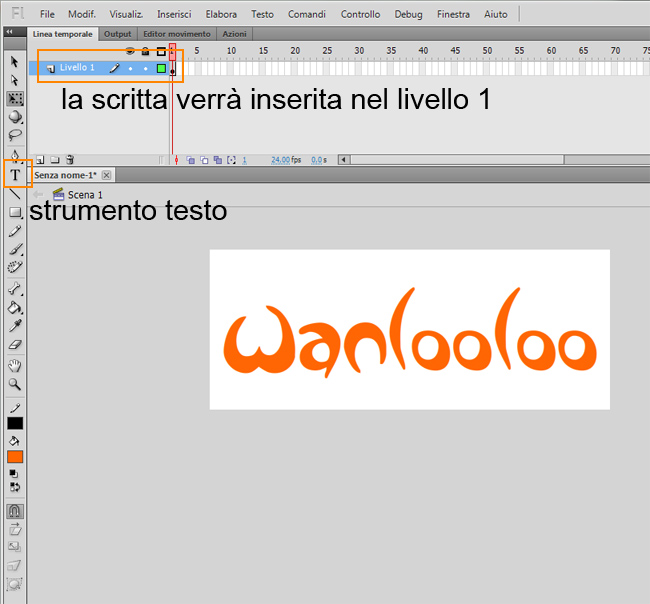This screenshot has width=650, height=604.
Task: Pick the Eraser tool
Action: (x=15, y=344)
